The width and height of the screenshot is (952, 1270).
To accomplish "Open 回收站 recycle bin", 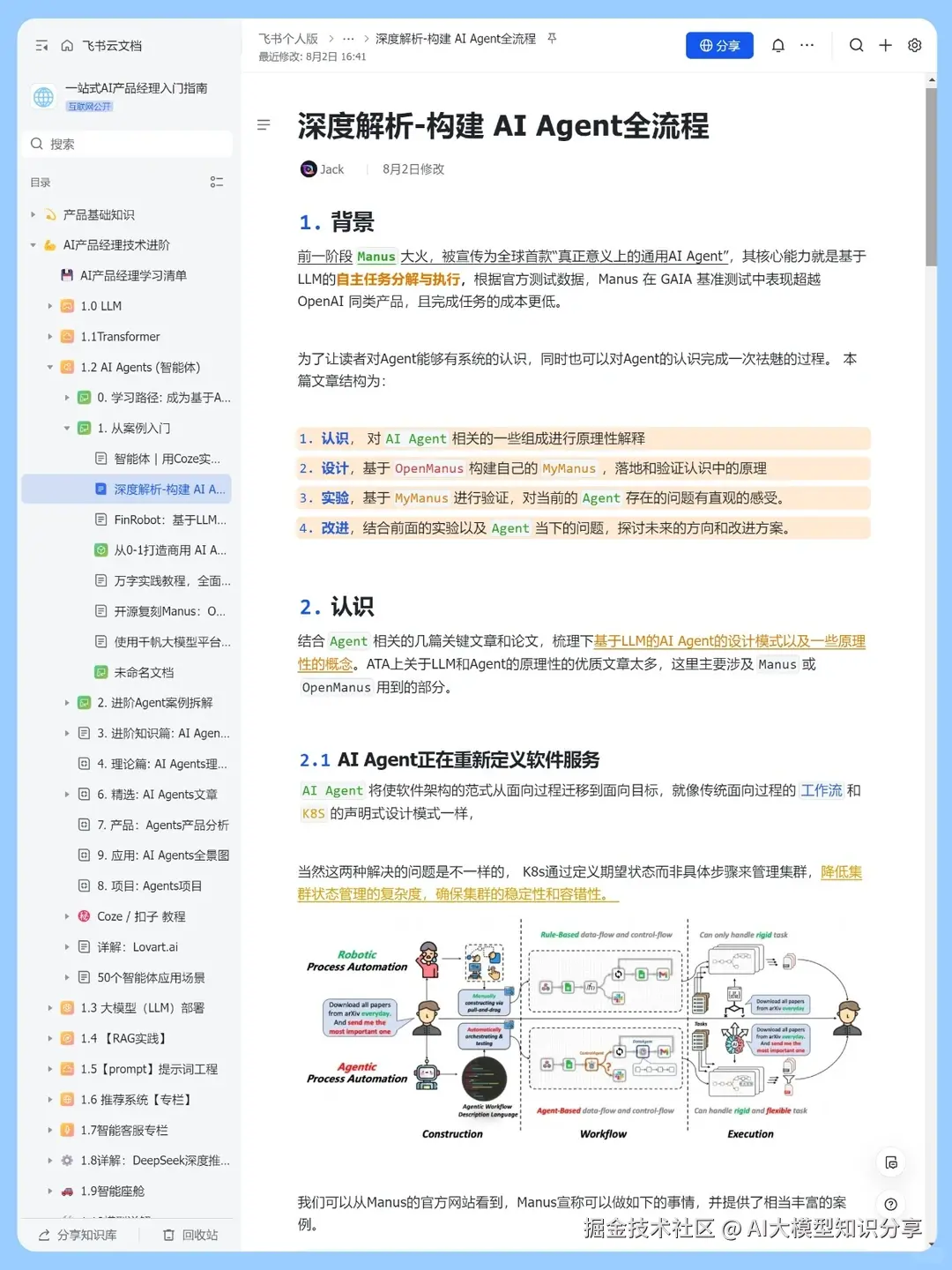I will 190,1236.
